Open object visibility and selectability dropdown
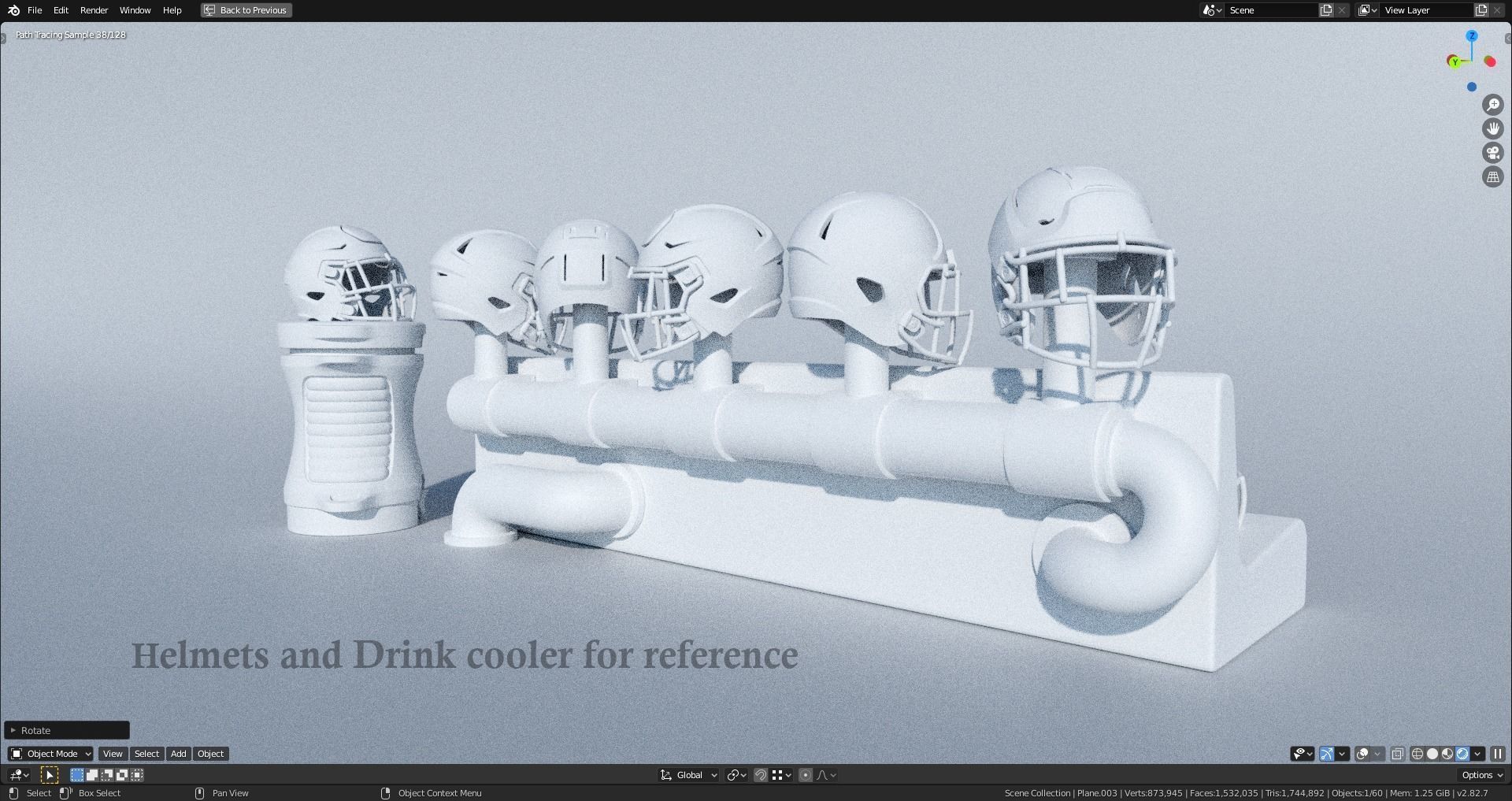Image resolution: width=1512 pixels, height=801 pixels. coord(1303,754)
